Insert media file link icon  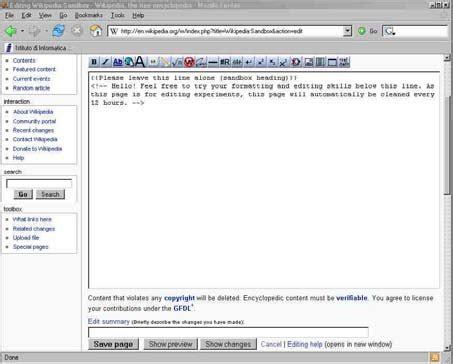(165, 62)
